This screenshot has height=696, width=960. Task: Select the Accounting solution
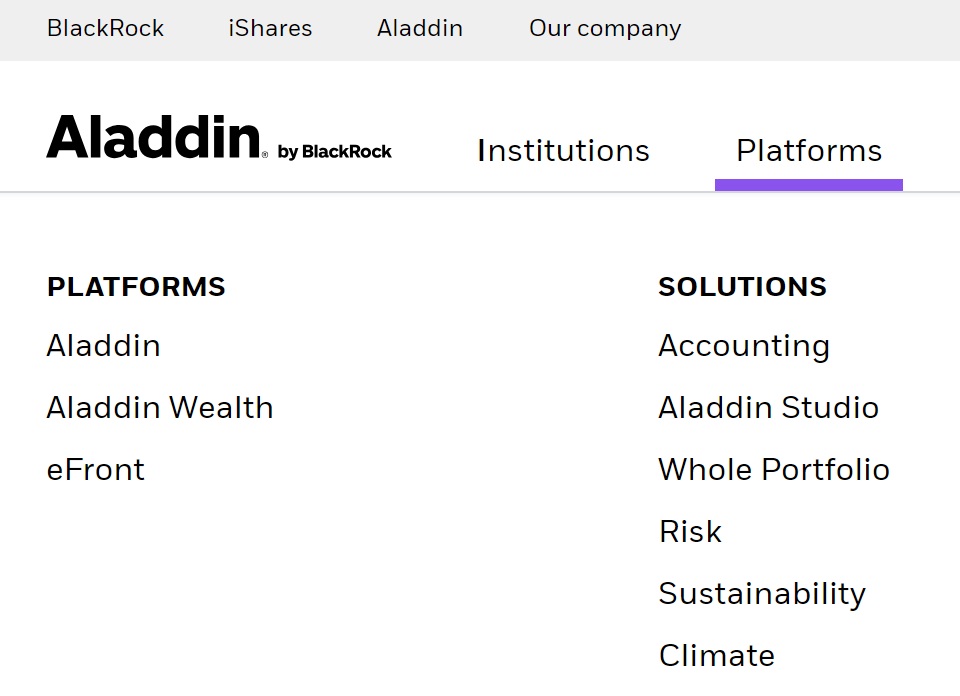(744, 346)
